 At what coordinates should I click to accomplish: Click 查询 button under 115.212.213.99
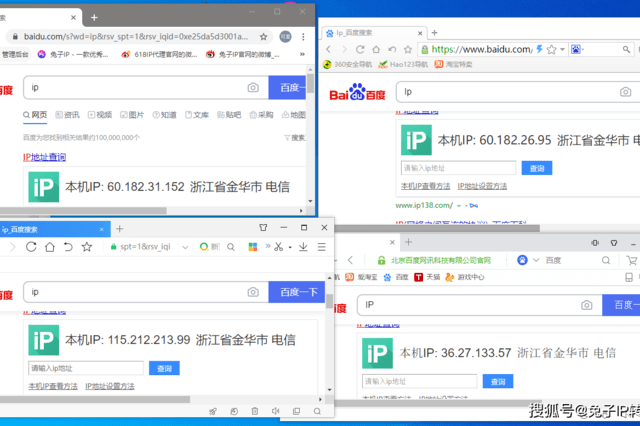coord(164,368)
